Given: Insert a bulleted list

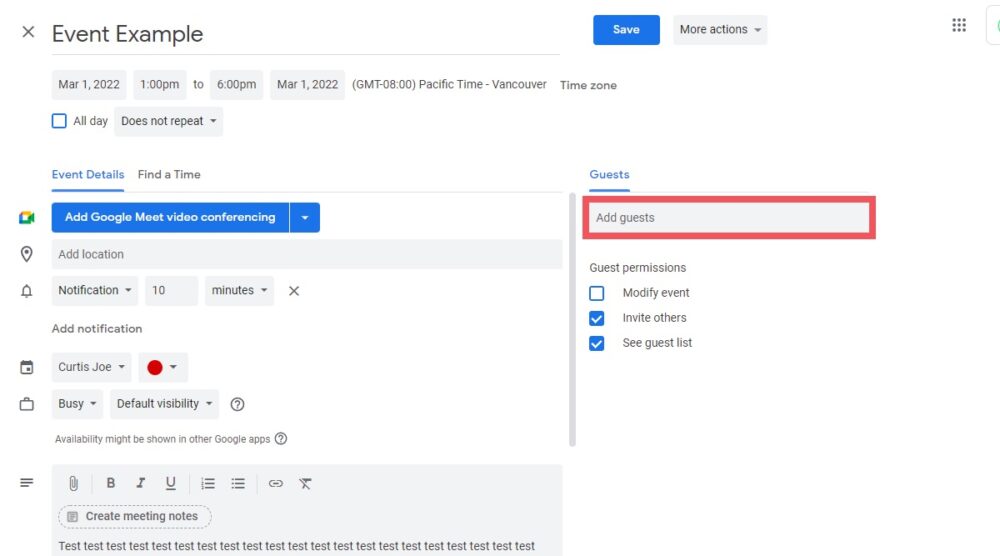Looking at the screenshot, I should (x=238, y=483).
